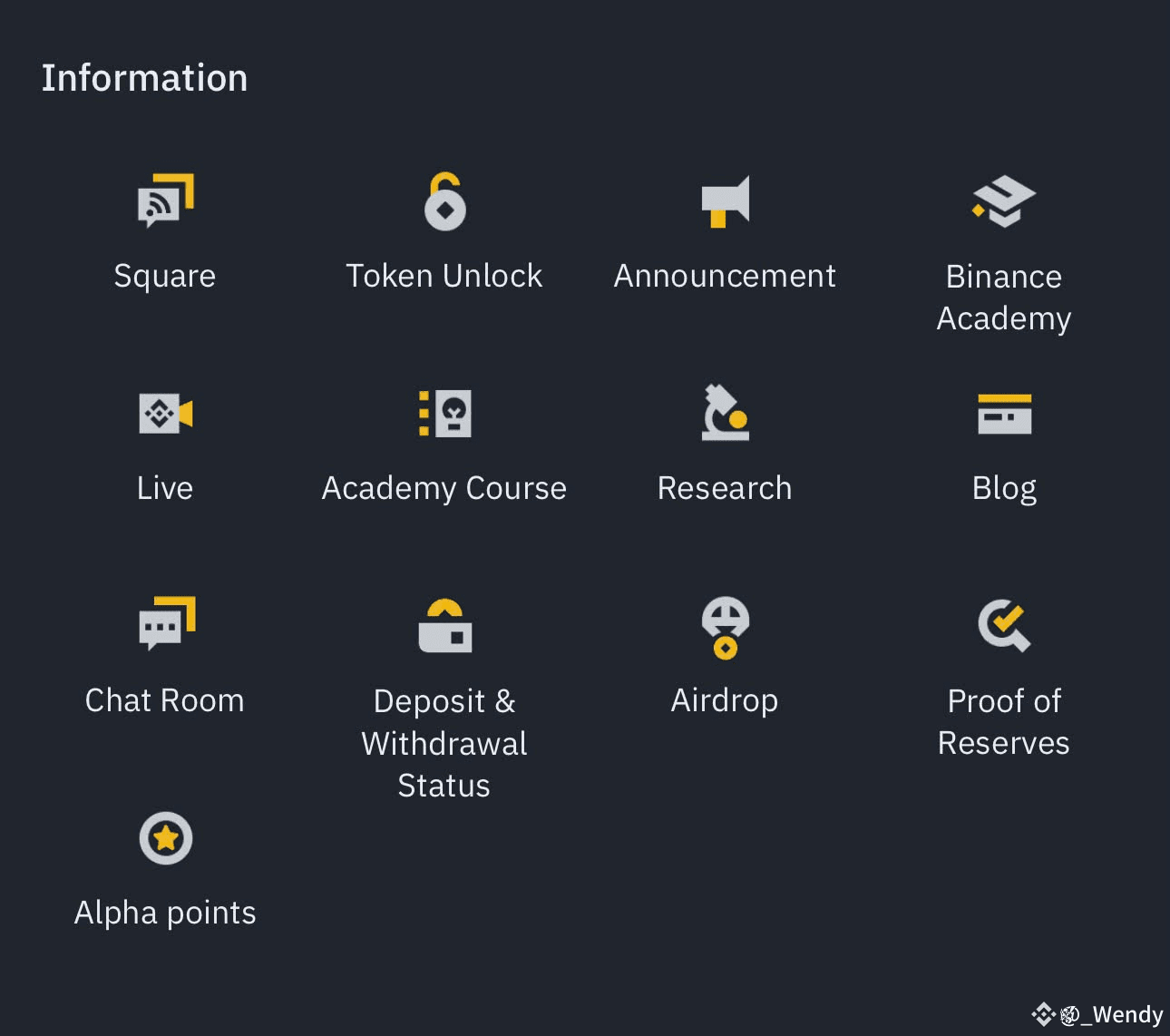Open Announcement via the megaphone icon

click(x=724, y=201)
